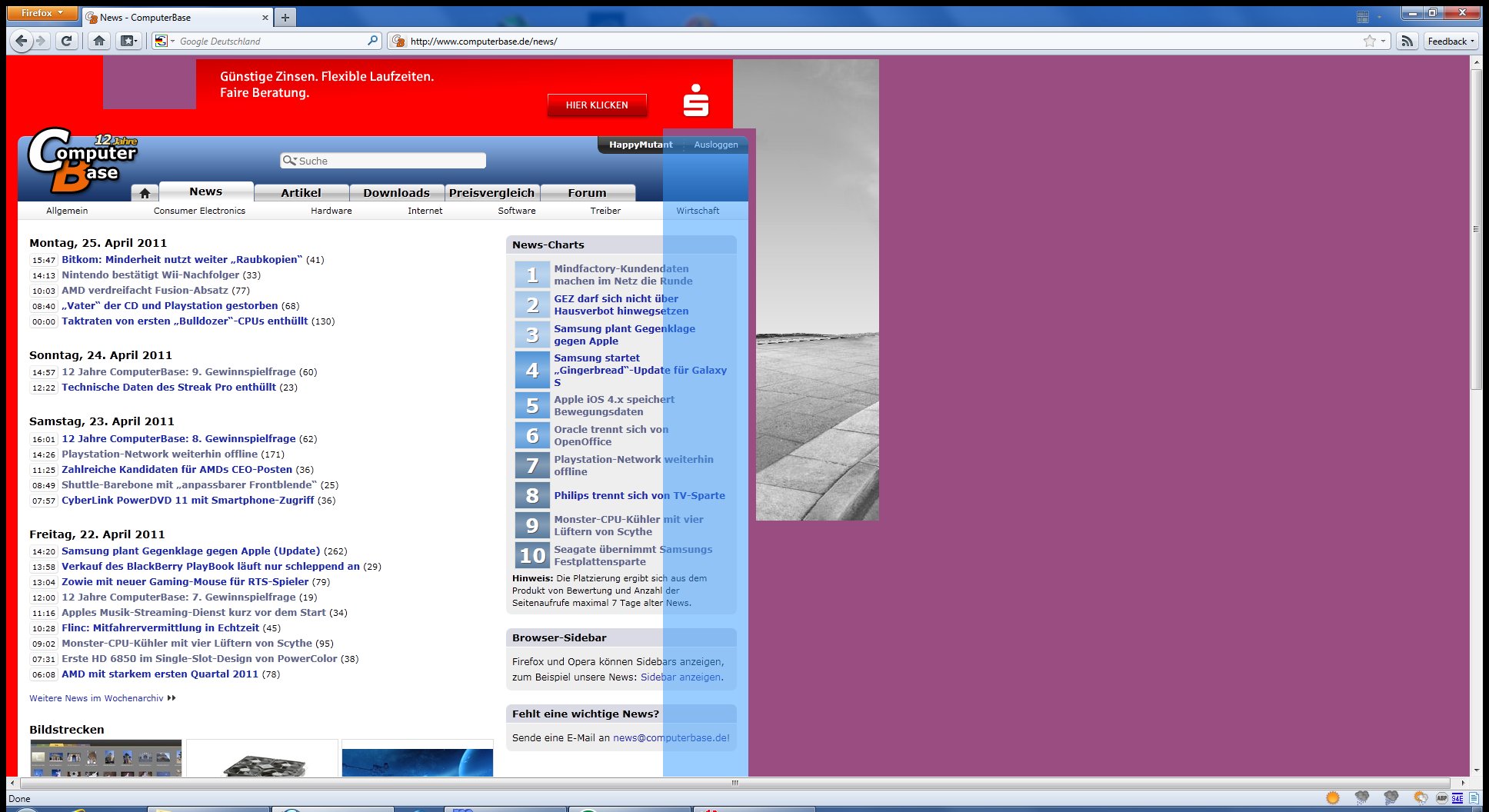
Task: Open the orange Firefox menu button
Action: [42, 13]
